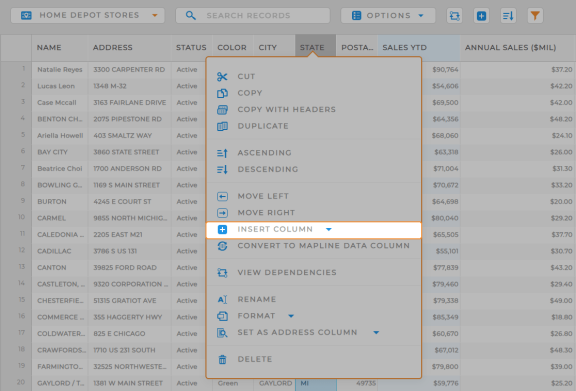
Task: Click the $49.00 annual sales cell
Action: tap(518, 301)
